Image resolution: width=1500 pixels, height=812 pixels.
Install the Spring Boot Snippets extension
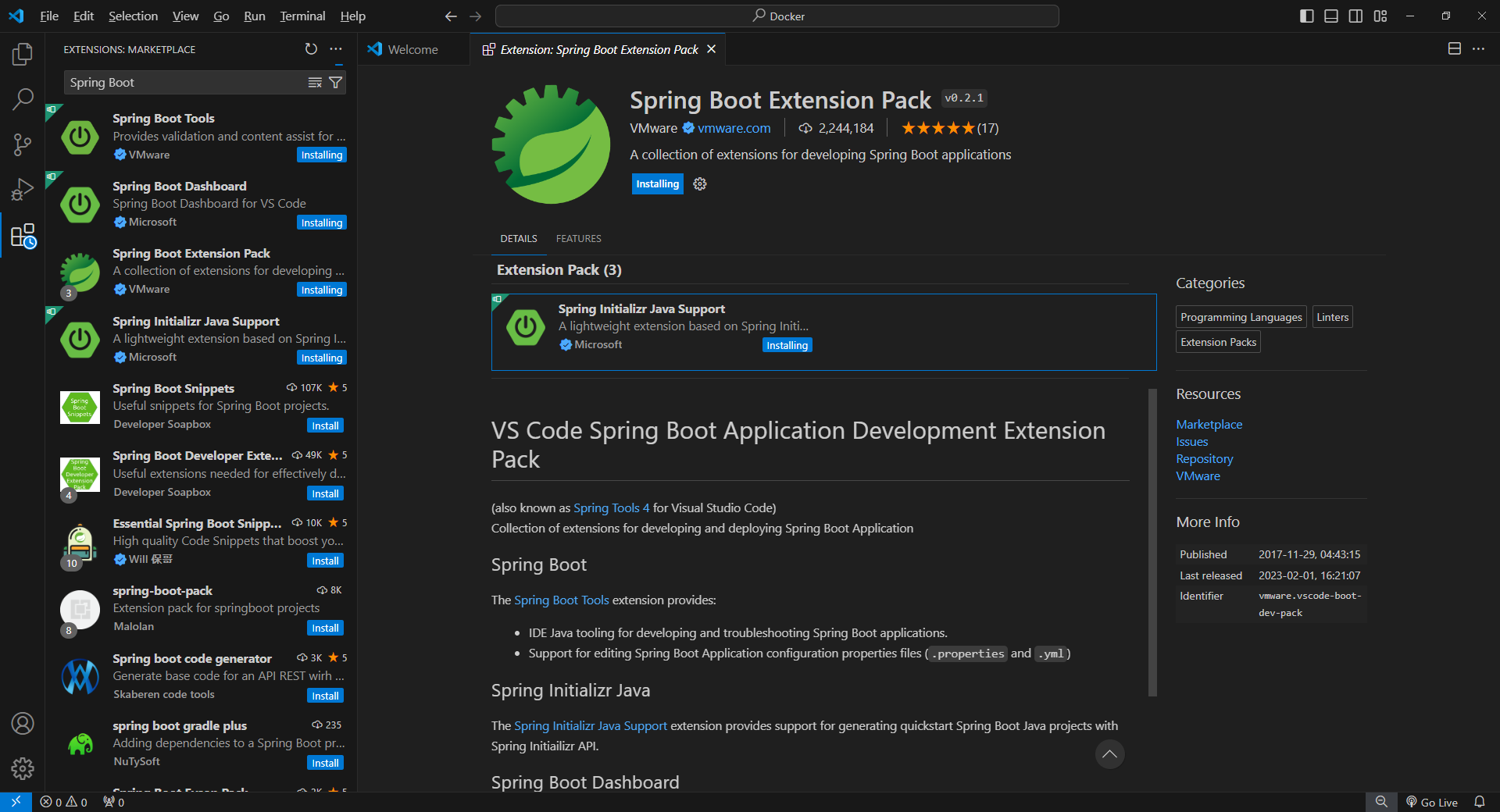(x=325, y=426)
